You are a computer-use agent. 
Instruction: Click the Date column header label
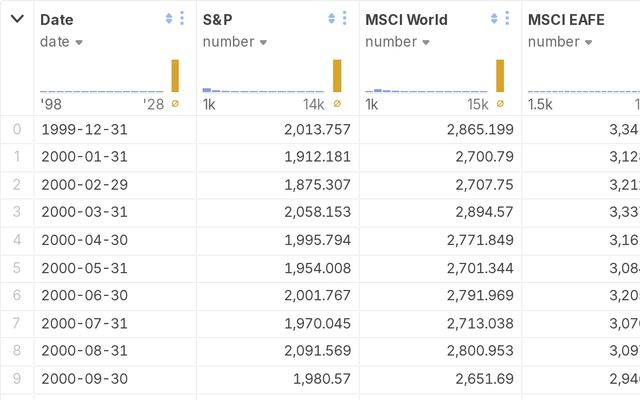click(57, 19)
